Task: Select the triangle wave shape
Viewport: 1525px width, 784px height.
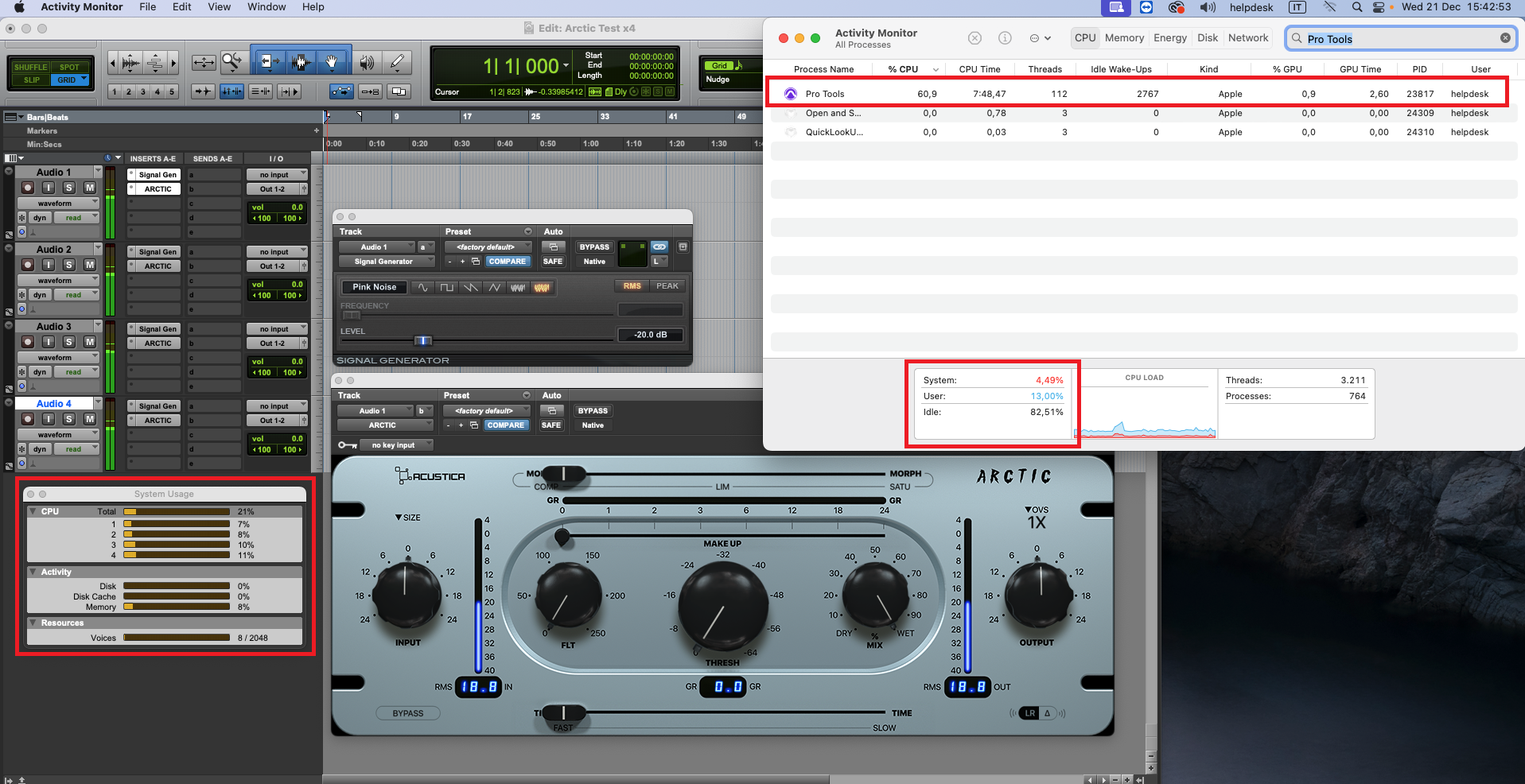Action: pos(495,287)
